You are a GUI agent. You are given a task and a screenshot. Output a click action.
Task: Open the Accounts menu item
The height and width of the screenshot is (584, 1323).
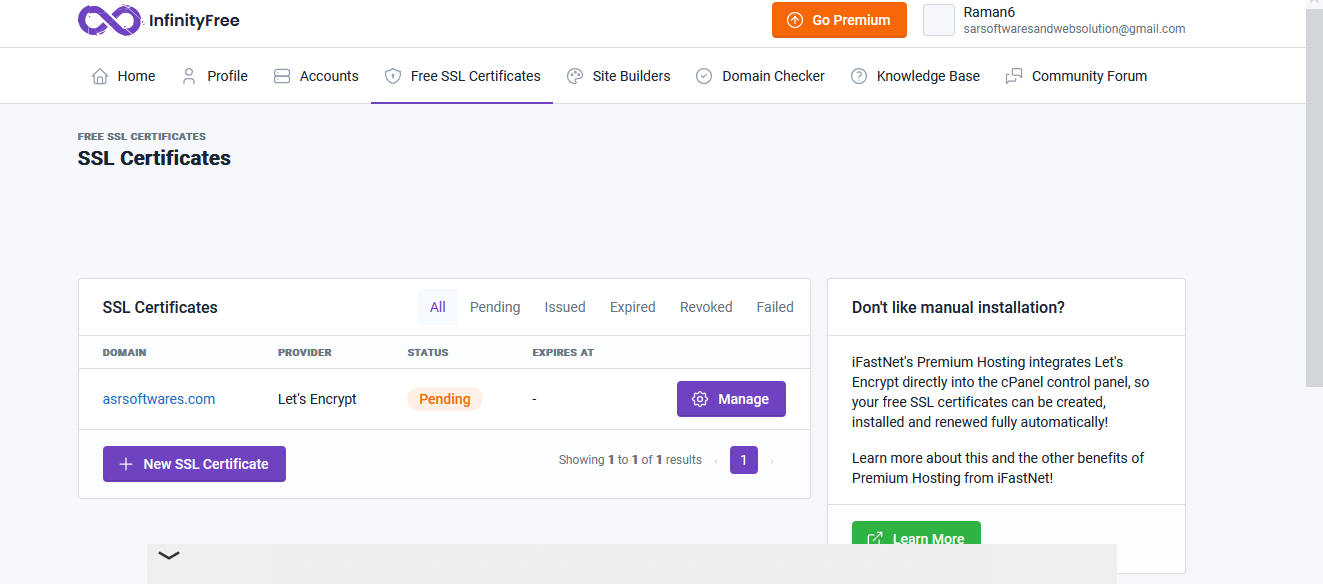[x=316, y=76]
